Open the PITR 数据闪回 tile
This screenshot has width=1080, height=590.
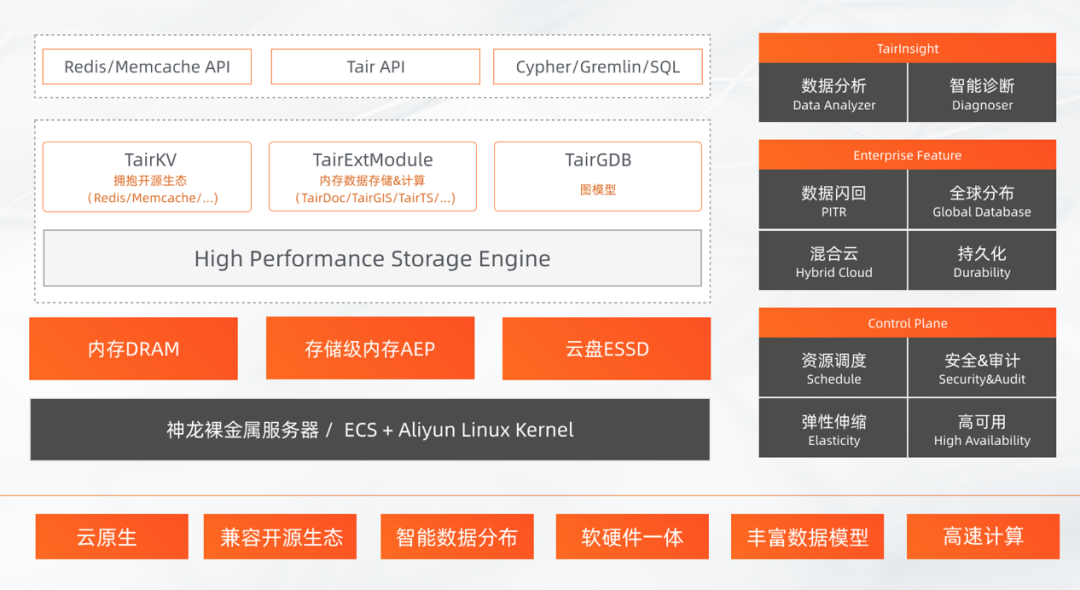(x=833, y=200)
